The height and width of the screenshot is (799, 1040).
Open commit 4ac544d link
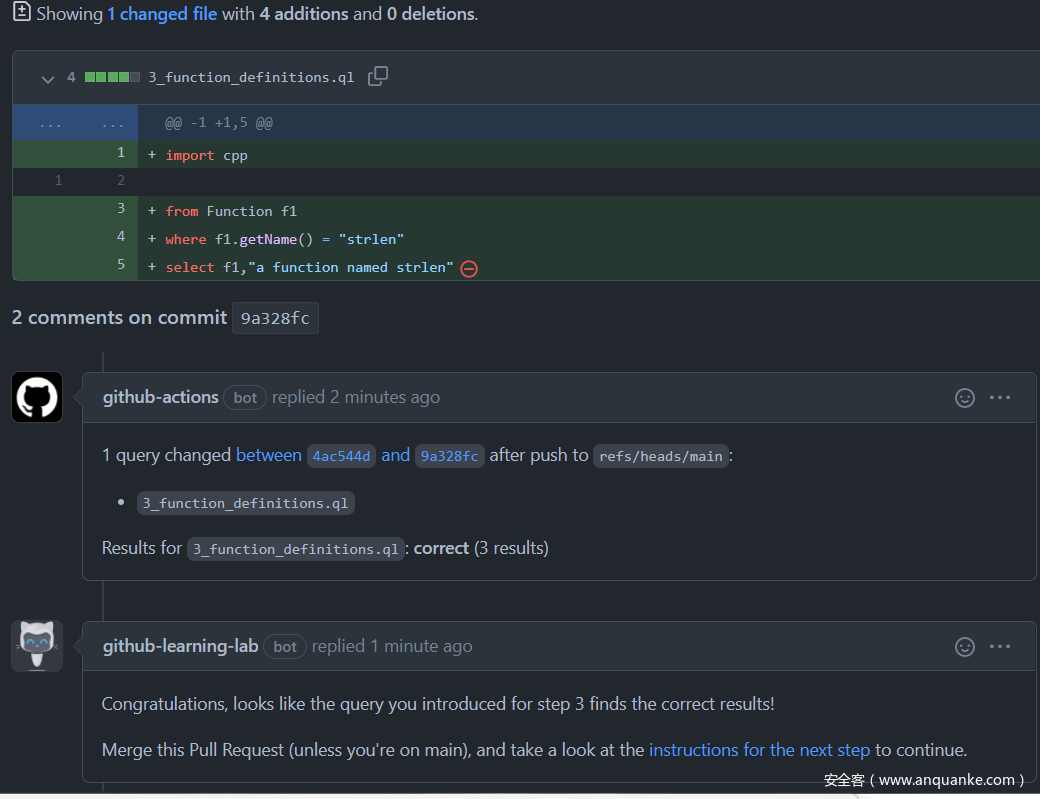[341, 456]
